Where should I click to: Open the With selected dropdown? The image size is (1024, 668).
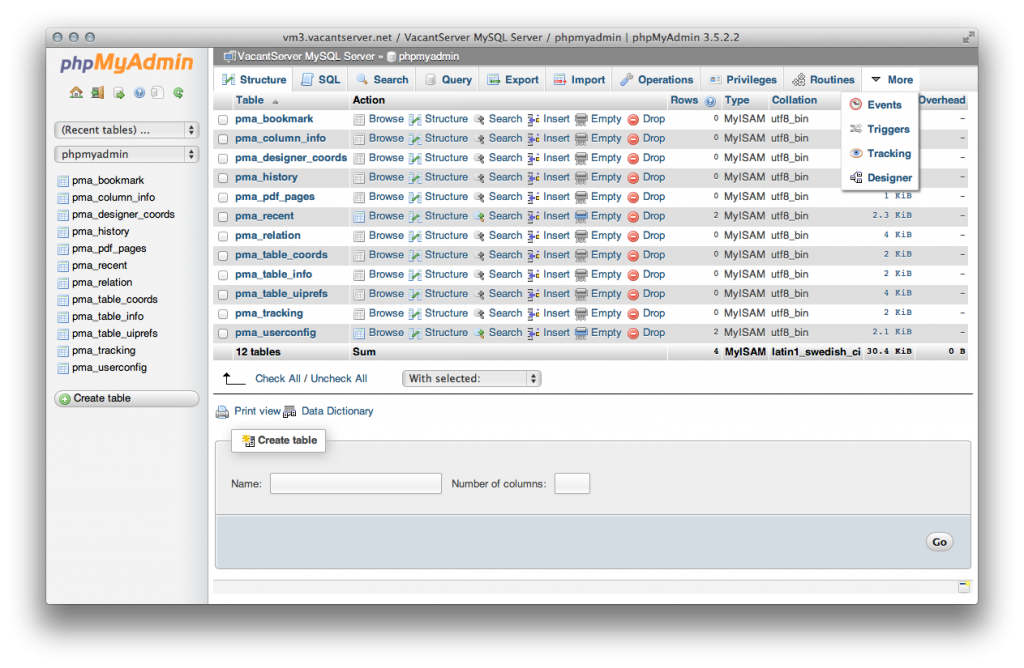tap(471, 378)
